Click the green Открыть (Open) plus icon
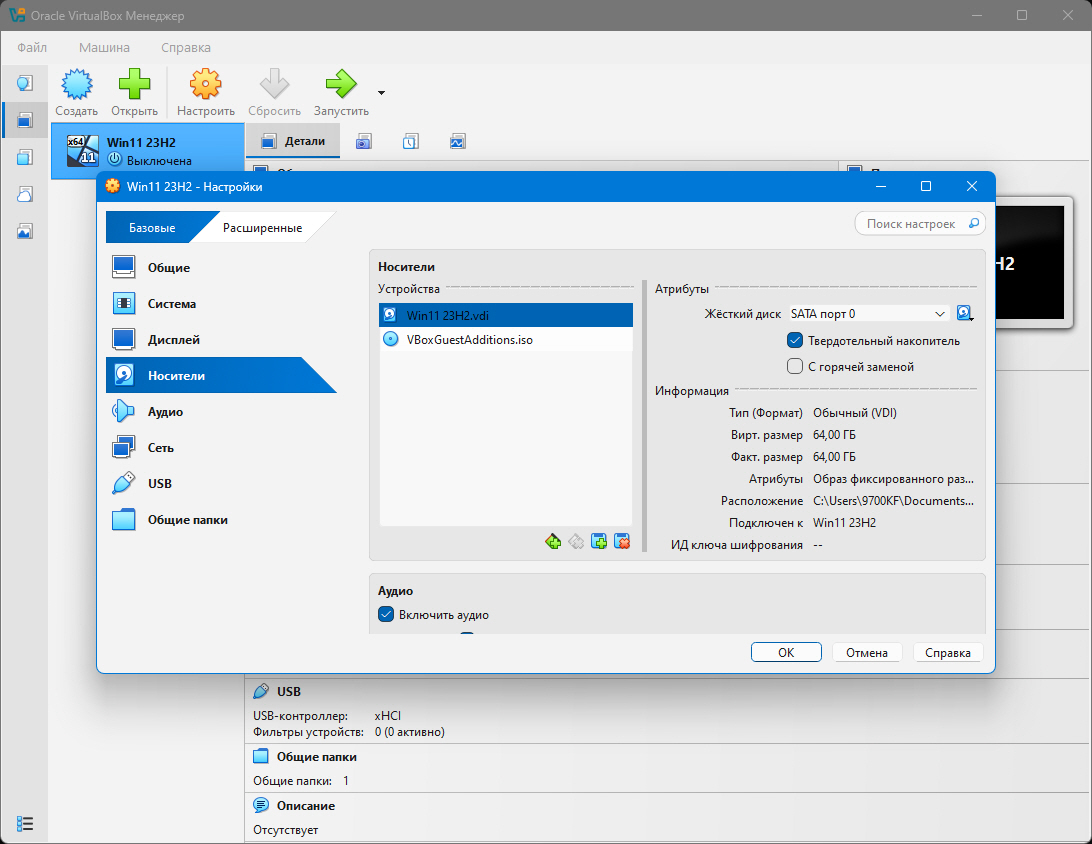 (x=134, y=84)
